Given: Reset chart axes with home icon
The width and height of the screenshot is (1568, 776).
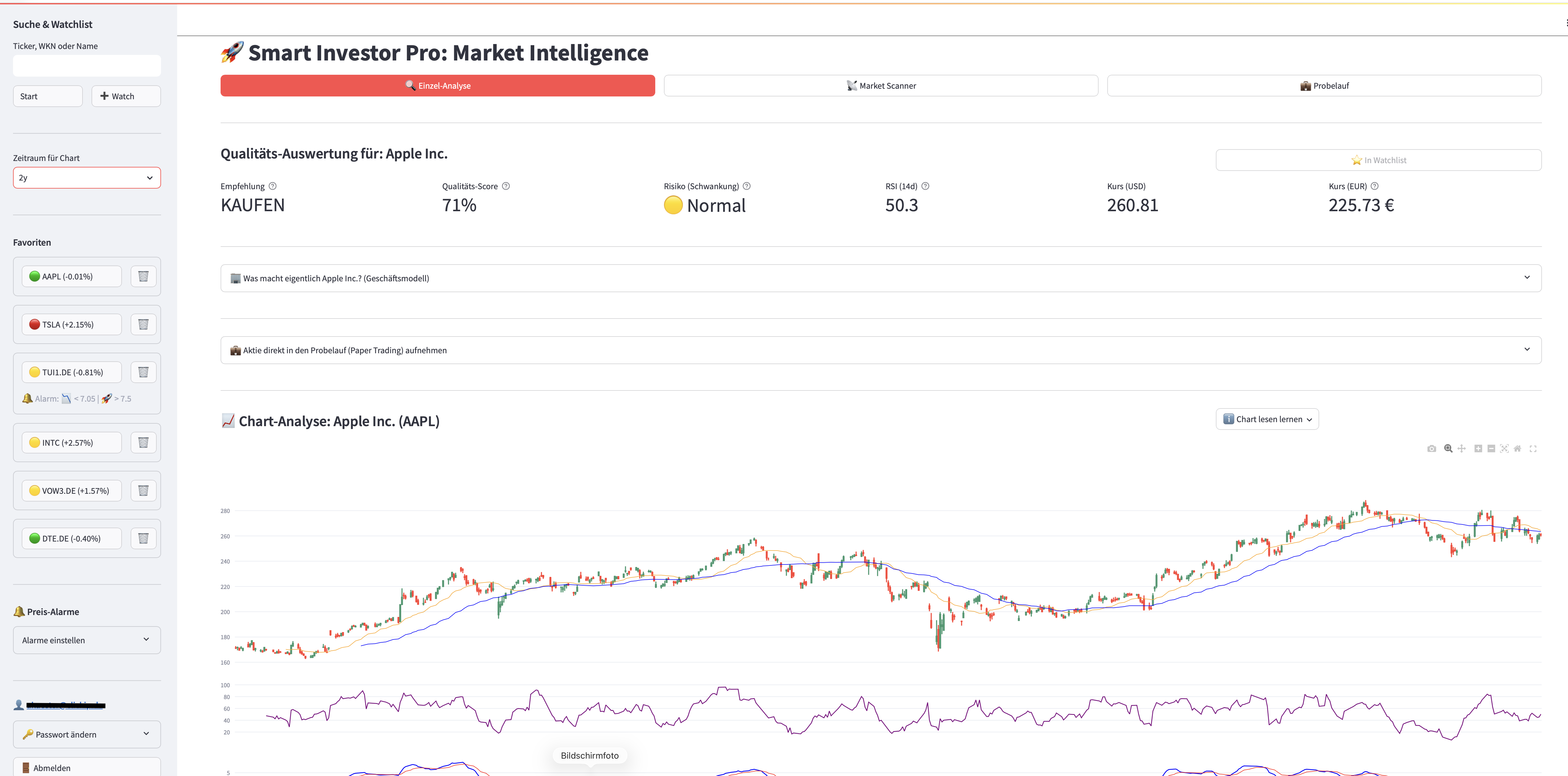Looking at the screenshot, I should [1517, 448].
